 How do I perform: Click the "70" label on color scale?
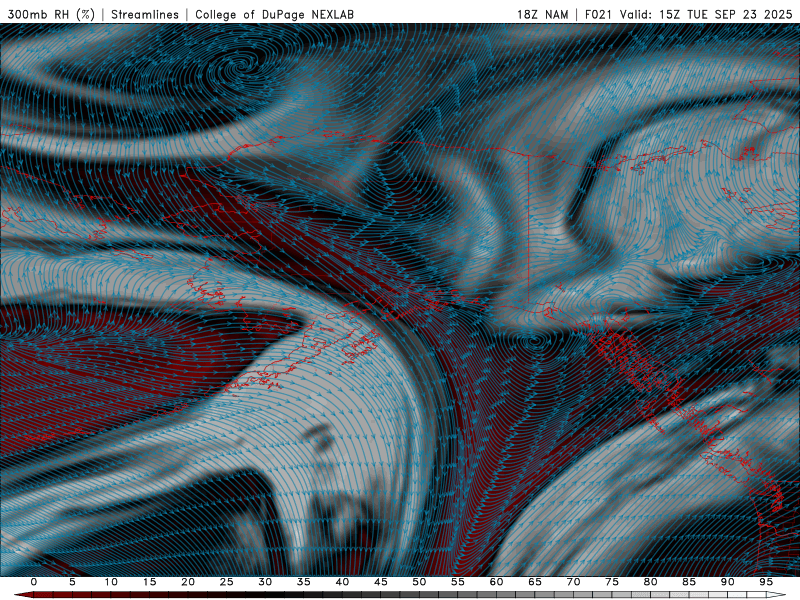[573, 582]
